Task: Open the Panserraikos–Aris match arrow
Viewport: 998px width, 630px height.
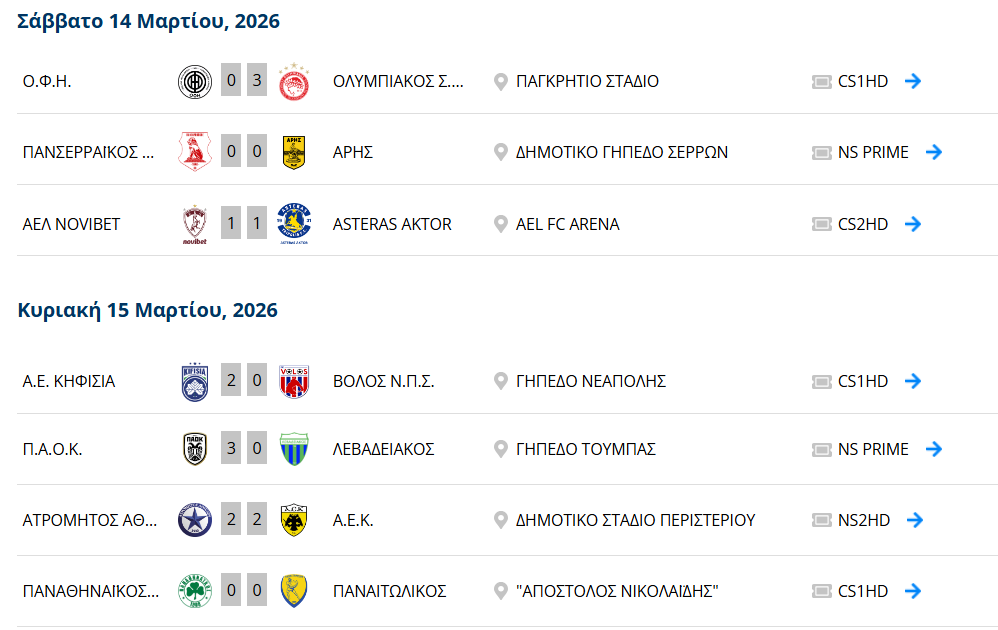Action: [x=934, y=152]
